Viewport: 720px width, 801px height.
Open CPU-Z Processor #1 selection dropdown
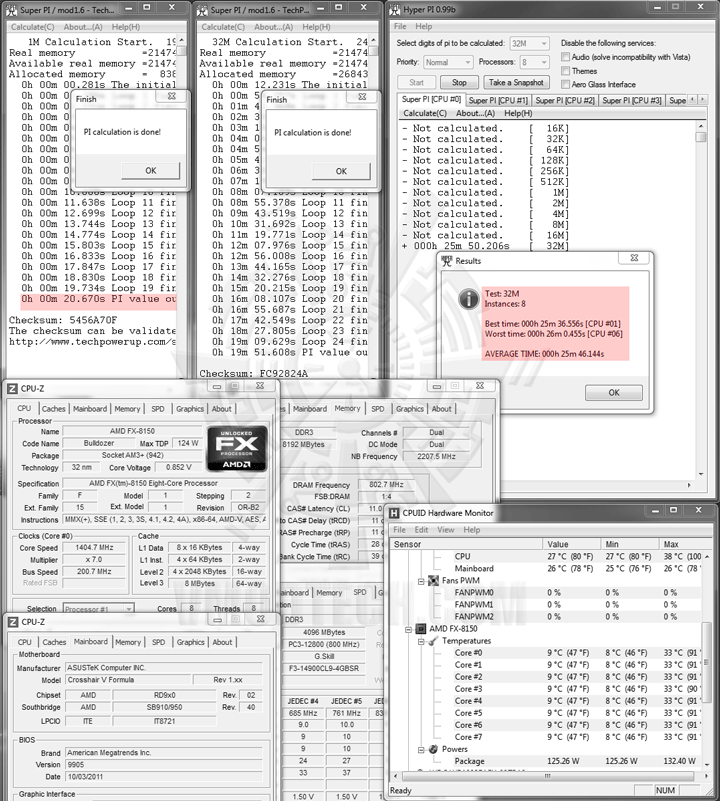click(x=99, y=608)
